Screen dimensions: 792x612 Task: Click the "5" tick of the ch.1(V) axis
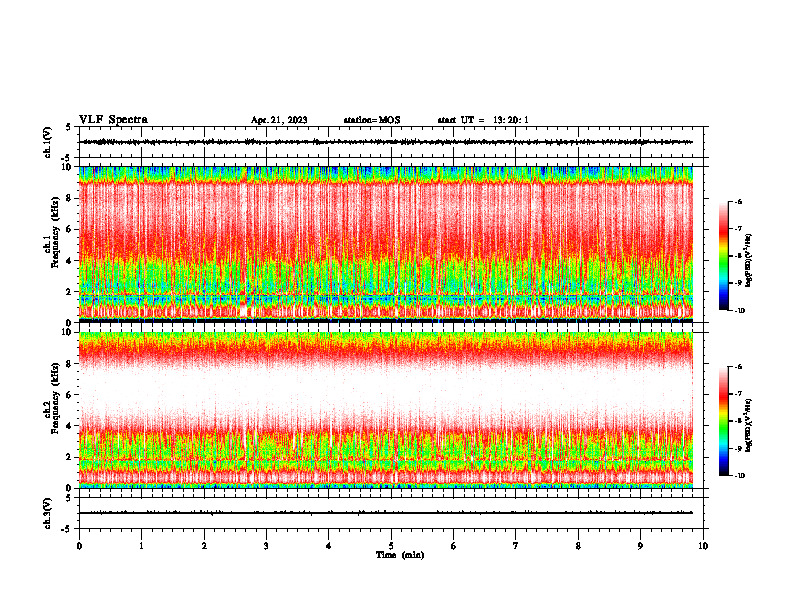coord(68,127)
